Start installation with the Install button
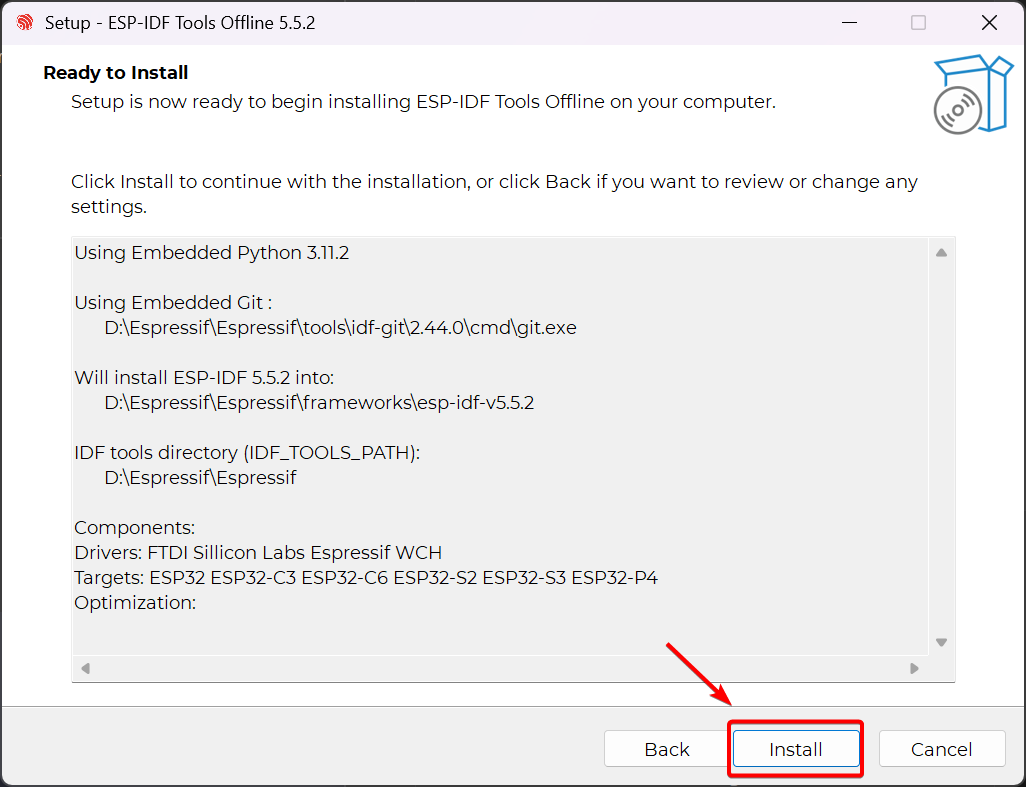Image resolution: width=1026 pixels, height=787 pixels. (796, 749)
